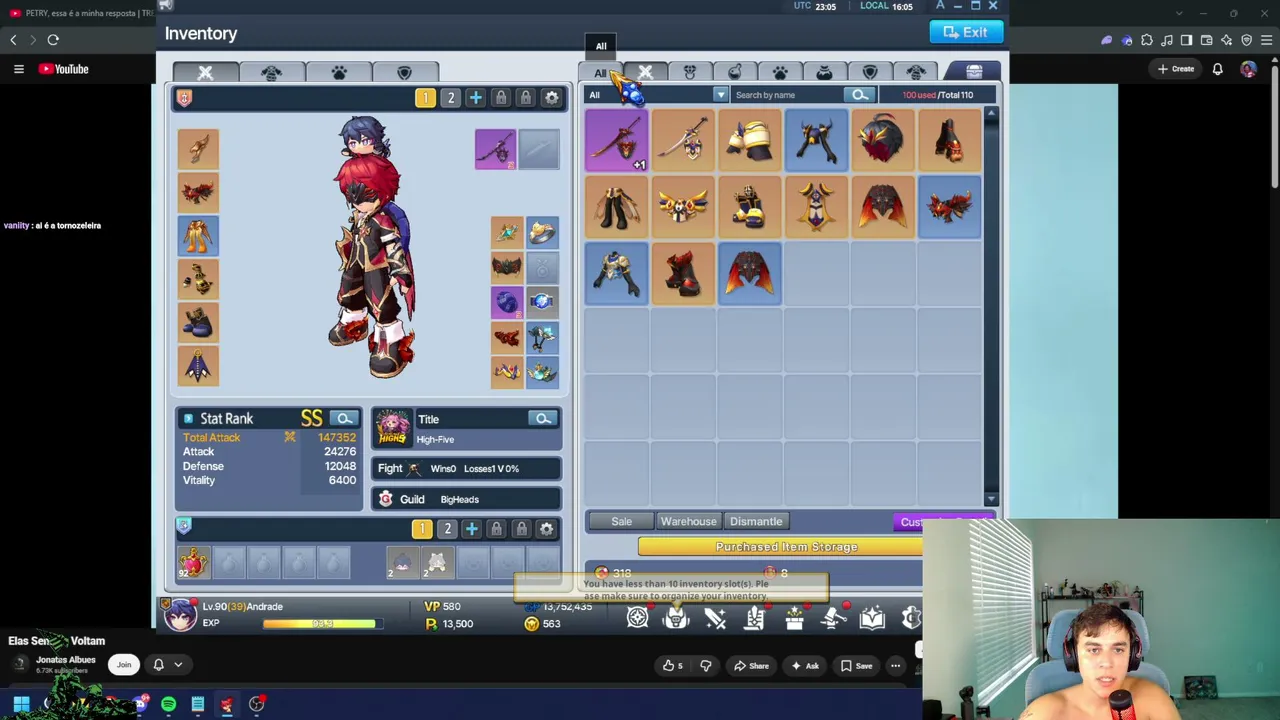
Task: Open YouTube Create button
Action: (1176, 69)
